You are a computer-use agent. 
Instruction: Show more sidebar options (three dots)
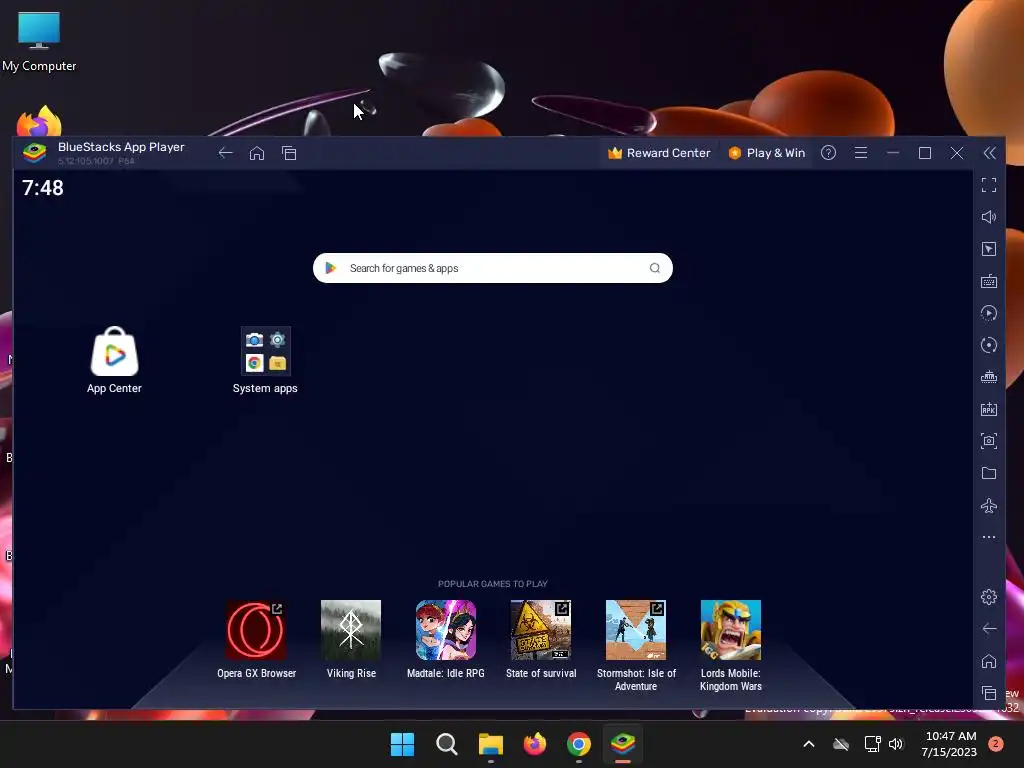[989, 537]
